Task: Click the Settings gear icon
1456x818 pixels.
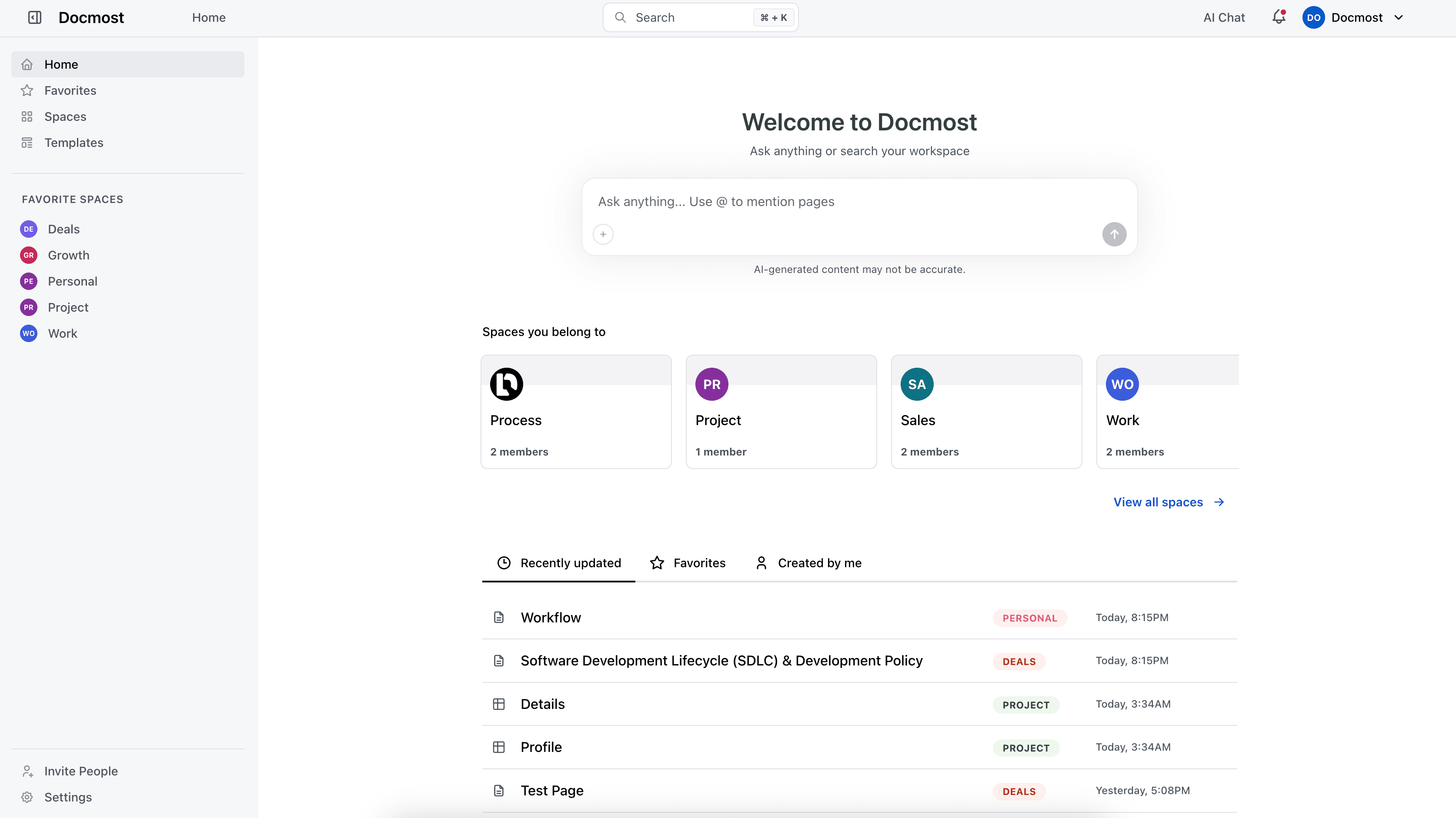Action: tap(27, 797)
